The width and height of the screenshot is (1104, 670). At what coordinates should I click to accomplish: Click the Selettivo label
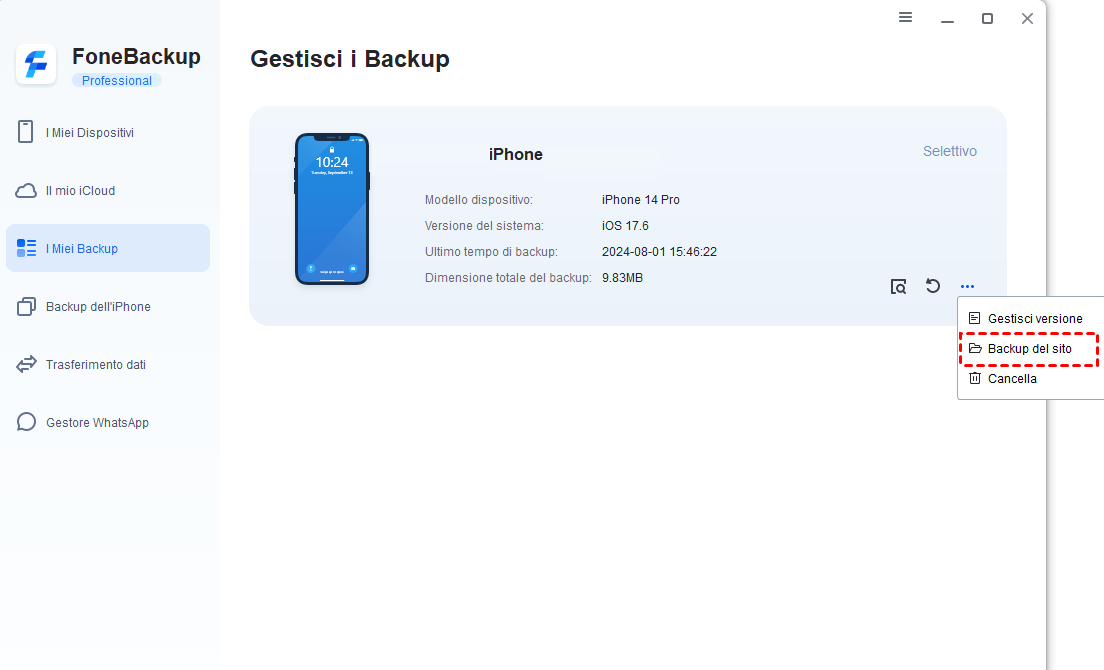(950, 151)
